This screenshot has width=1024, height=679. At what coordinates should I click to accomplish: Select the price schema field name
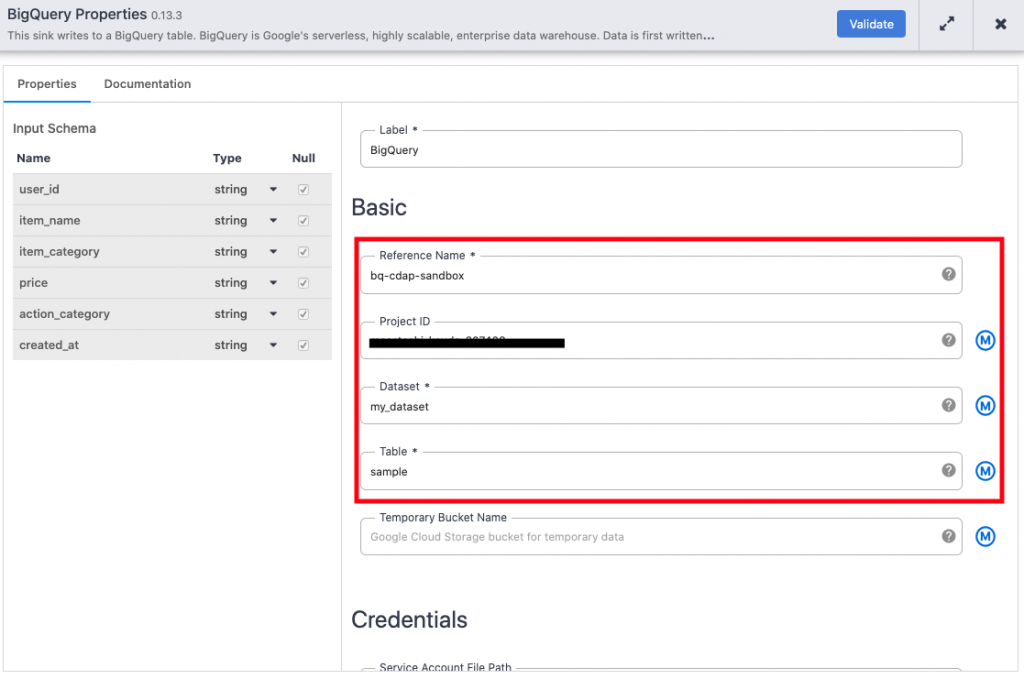click(33, 283)
